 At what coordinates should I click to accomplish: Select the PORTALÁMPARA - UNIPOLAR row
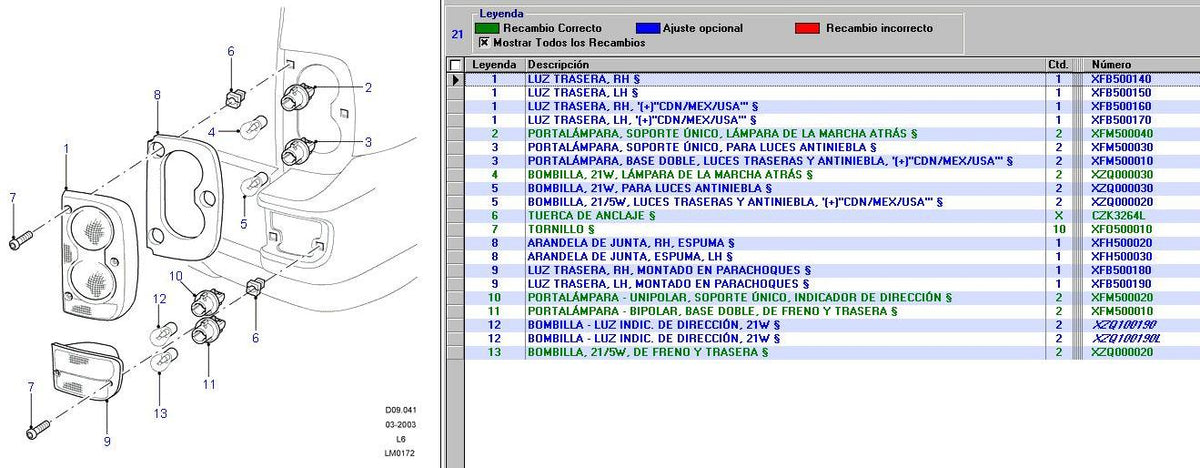pos(833,297)
